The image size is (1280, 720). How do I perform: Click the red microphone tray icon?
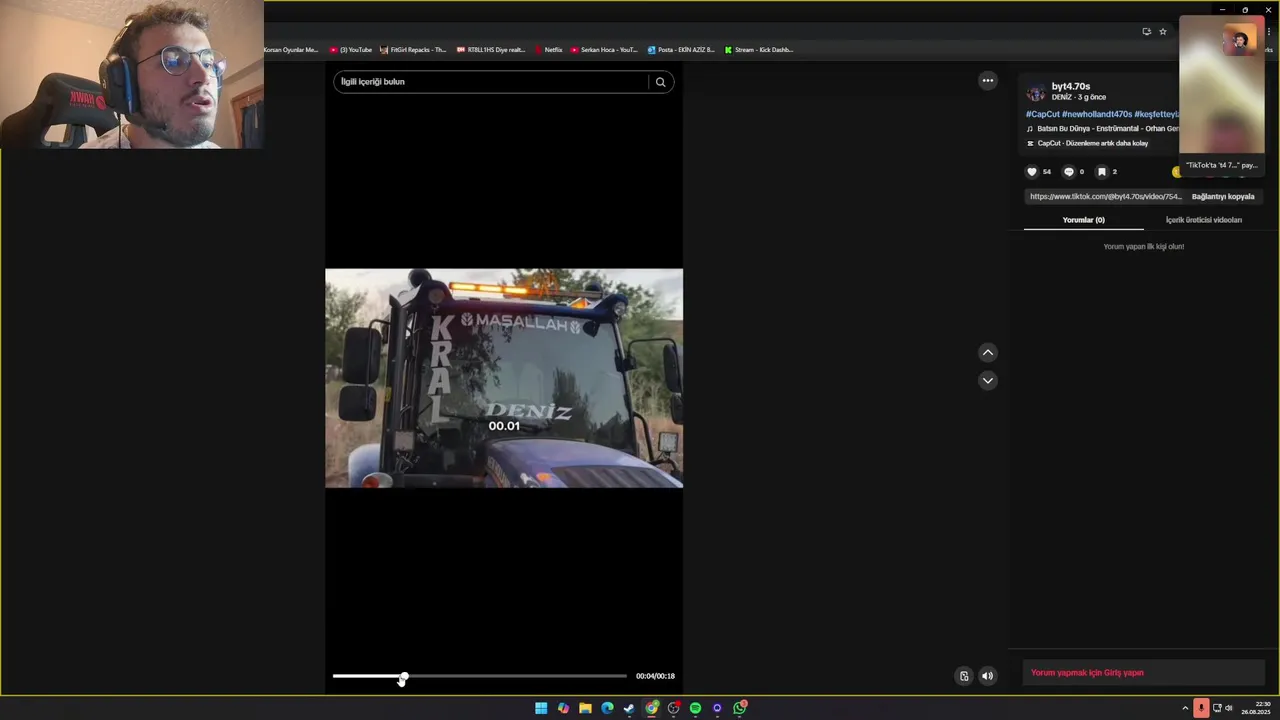[x=1201, y=708]
